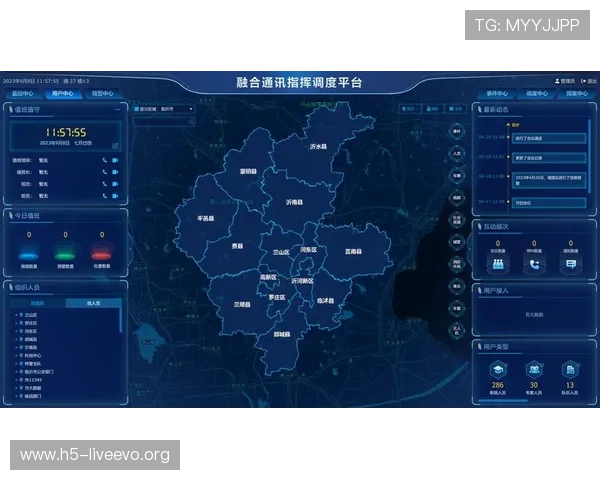This screenshot has height=480, width=600.
Task: Open the 事件中心 tab
Action: (496, 93)
